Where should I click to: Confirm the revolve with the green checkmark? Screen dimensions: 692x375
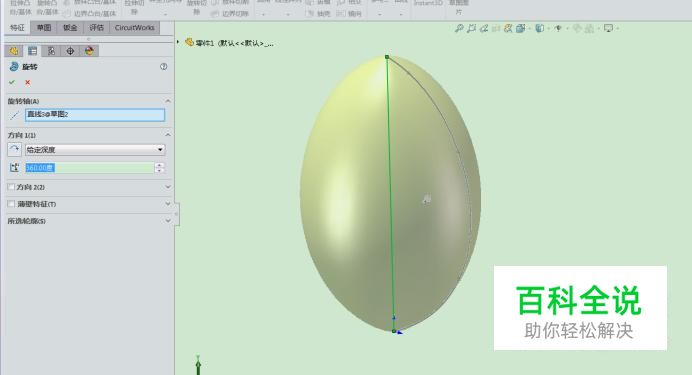[x=12, y=82]
